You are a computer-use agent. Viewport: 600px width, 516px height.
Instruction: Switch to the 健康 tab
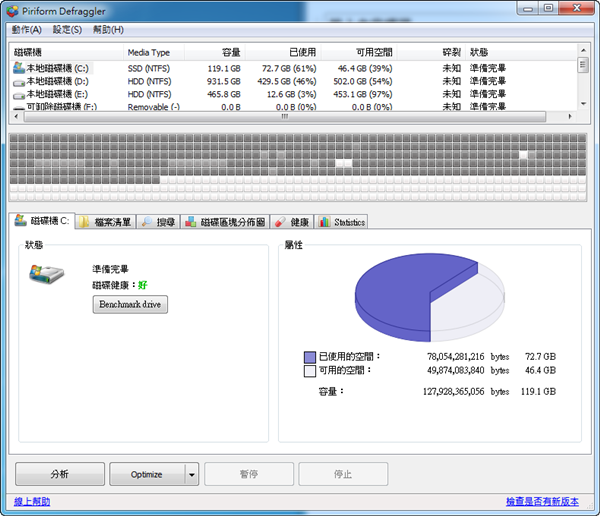[x=292, y=222]
